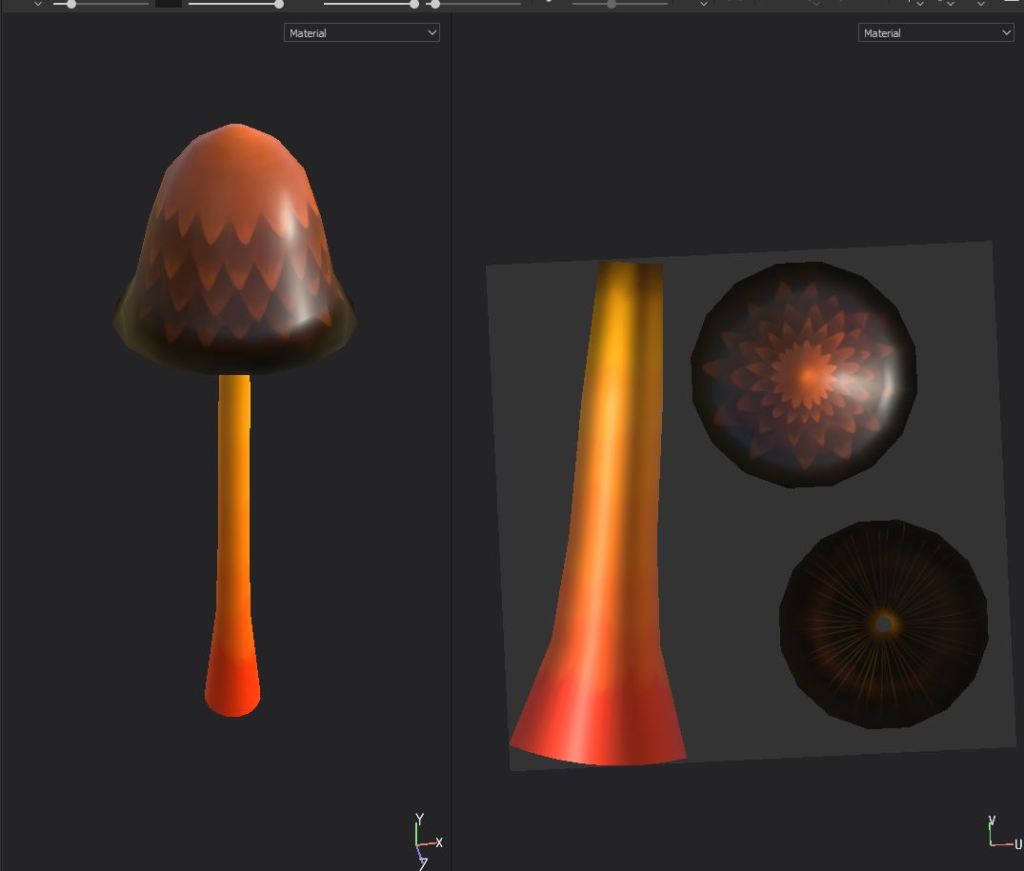This screenshot has height=871, width=1024.
Task: Click the black color swatch in top toolbar
Action: pyautogui.click(x=168, y=3)
